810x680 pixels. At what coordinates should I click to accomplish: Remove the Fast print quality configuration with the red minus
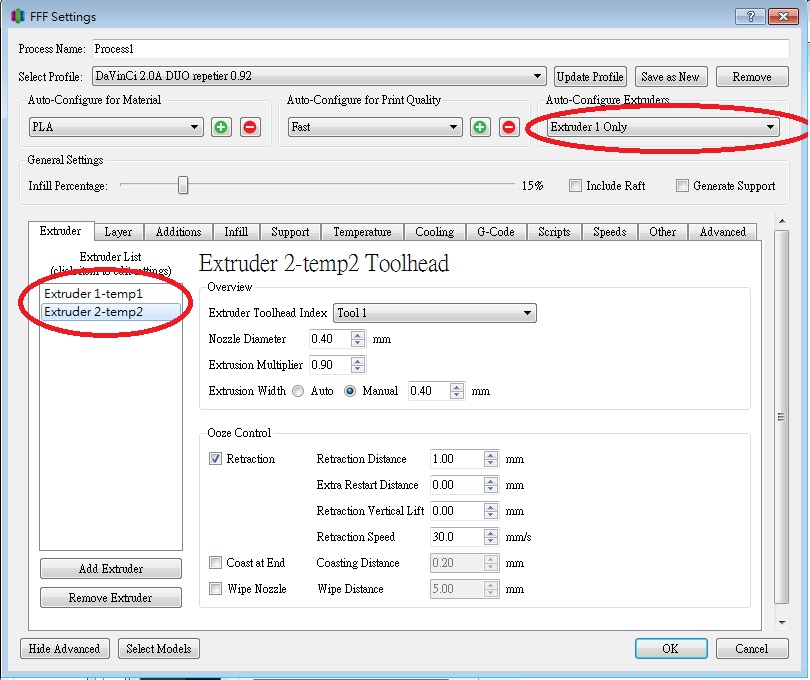(509, 127)
